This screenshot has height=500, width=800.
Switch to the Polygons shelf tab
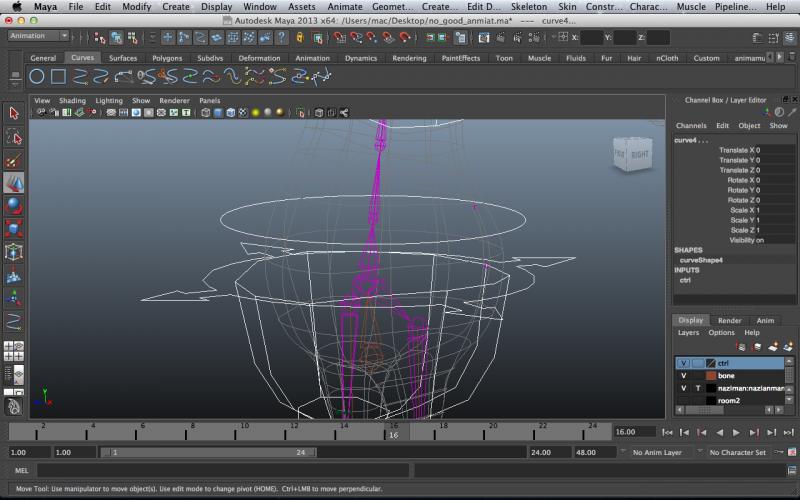[x=167, y=58]
